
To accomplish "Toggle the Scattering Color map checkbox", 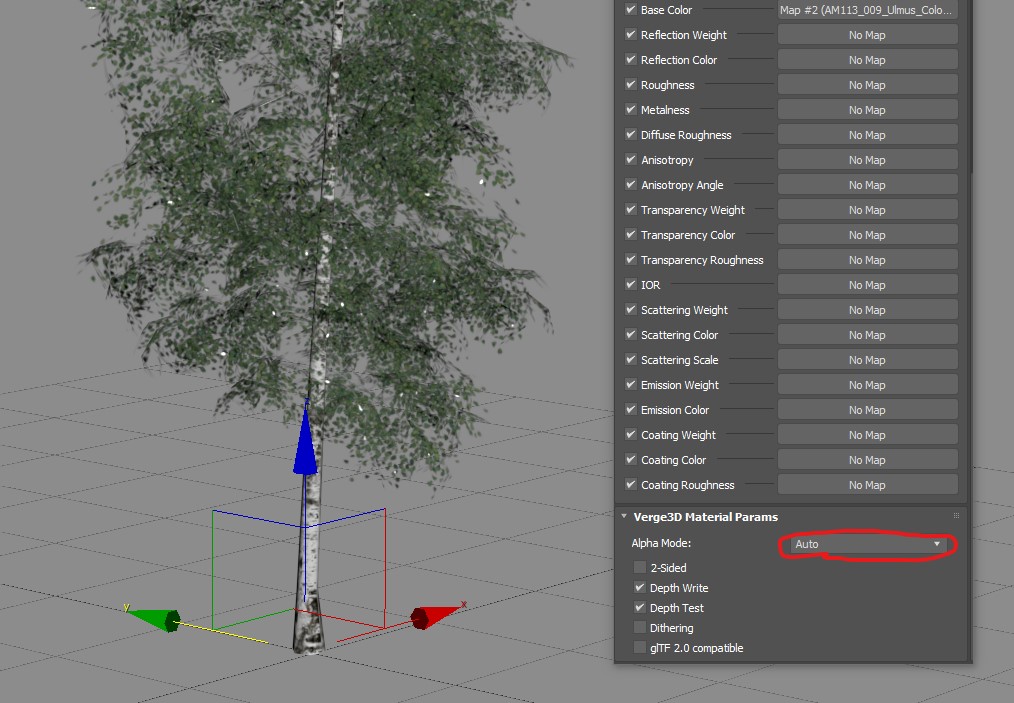I will click(631, 335).
